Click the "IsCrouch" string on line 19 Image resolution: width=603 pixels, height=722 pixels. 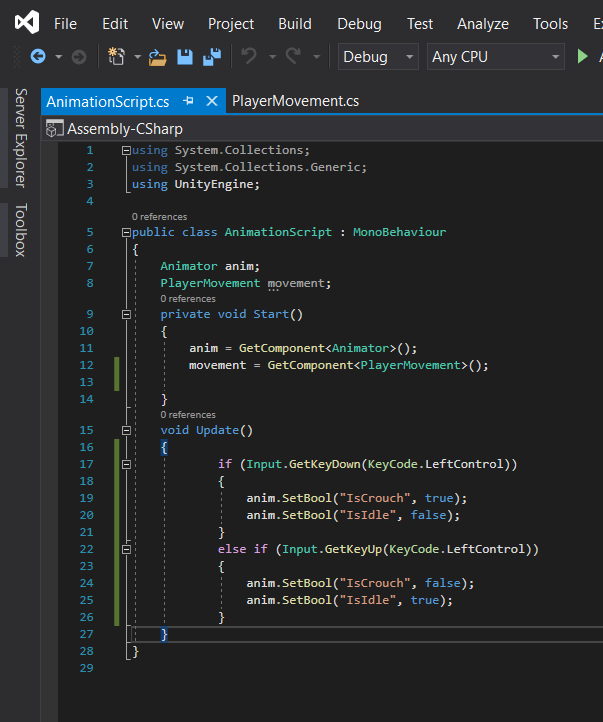point(375,498)
